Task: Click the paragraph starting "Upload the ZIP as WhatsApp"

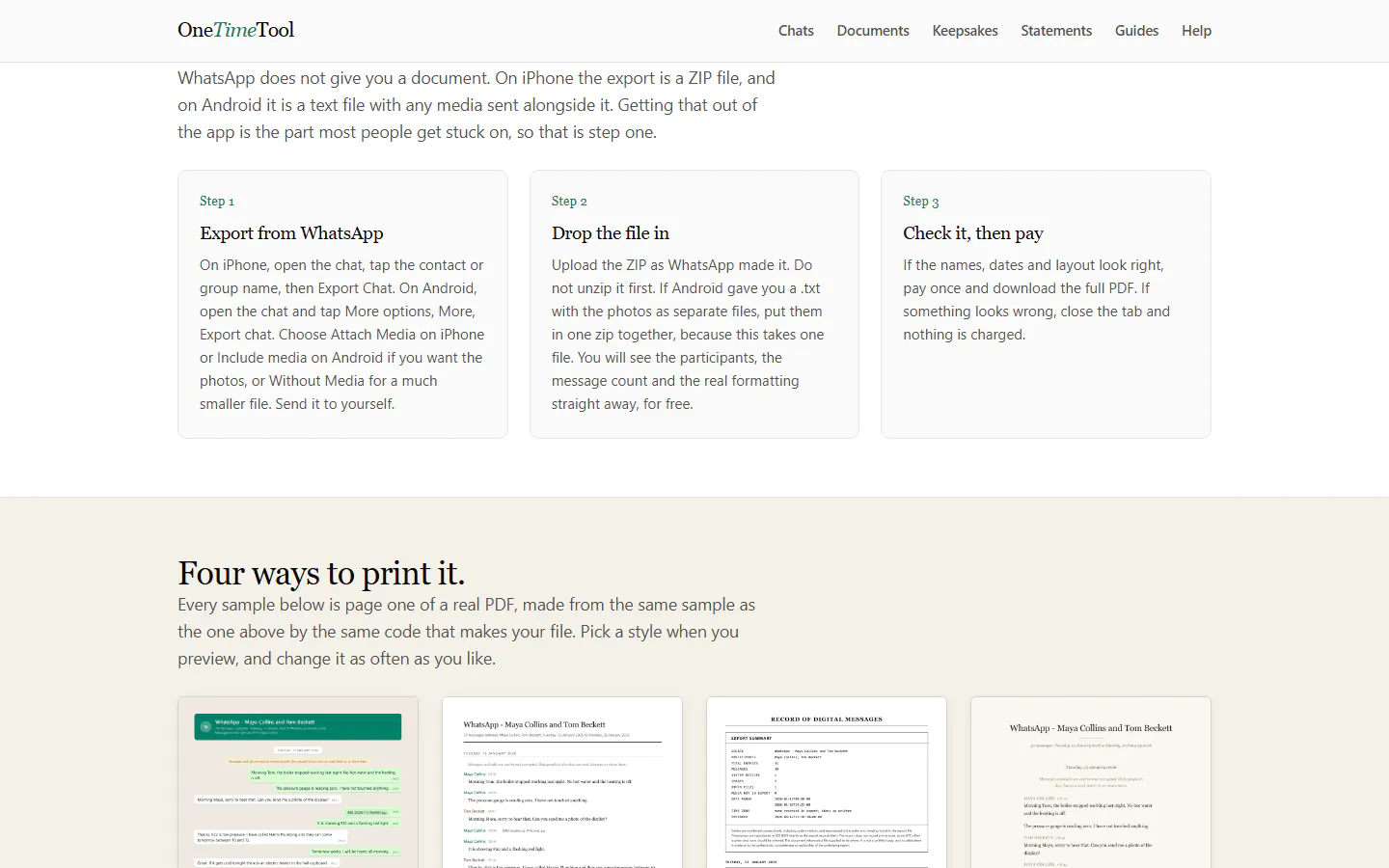Action: pyautogui.click(x=689, y=335)
